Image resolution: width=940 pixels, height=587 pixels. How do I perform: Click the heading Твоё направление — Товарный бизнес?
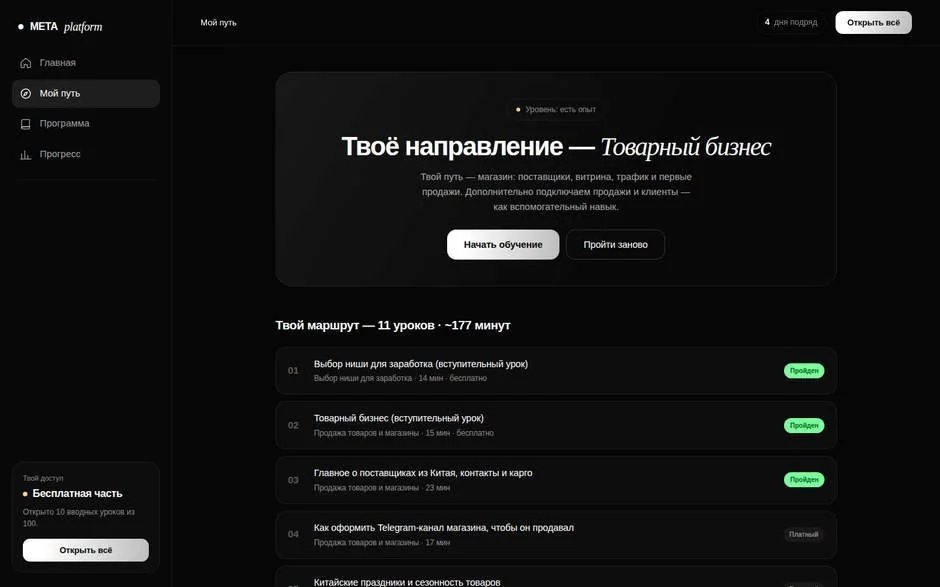[x=556, y=147]
